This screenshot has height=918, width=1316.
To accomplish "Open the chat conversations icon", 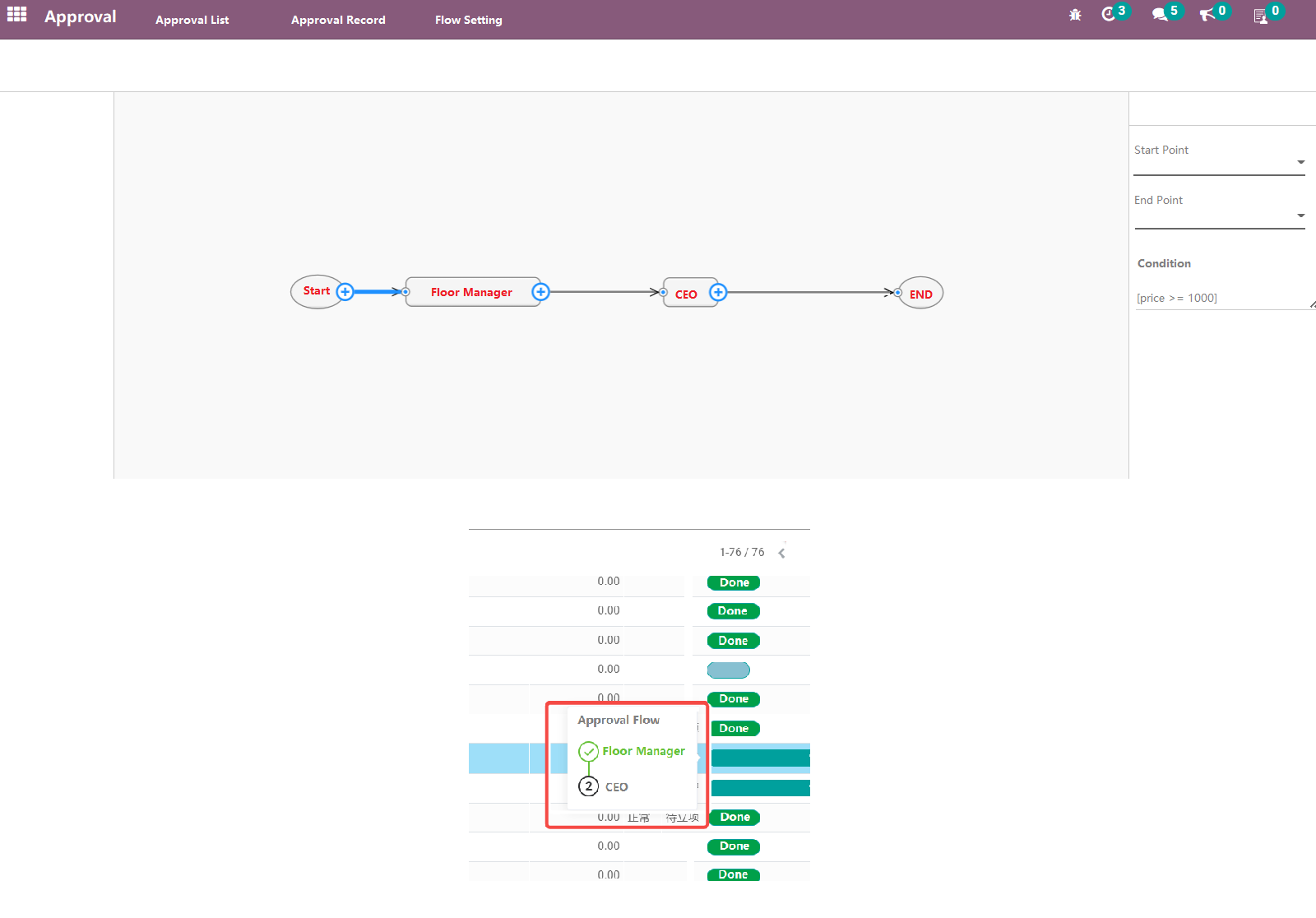I will tap(1160, 15).
